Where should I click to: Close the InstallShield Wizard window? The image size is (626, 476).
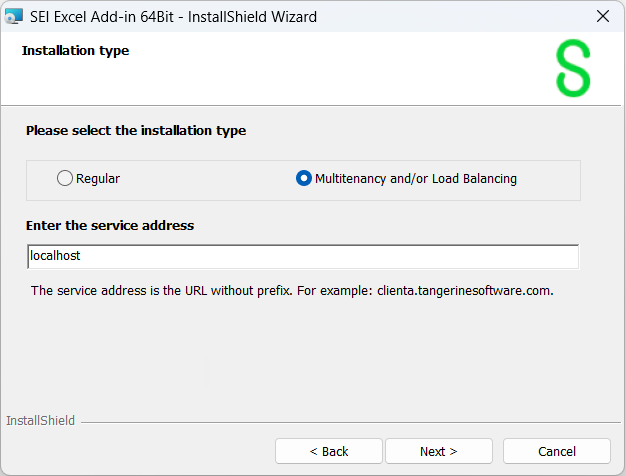pyautogui.click(x=602, y=16)
